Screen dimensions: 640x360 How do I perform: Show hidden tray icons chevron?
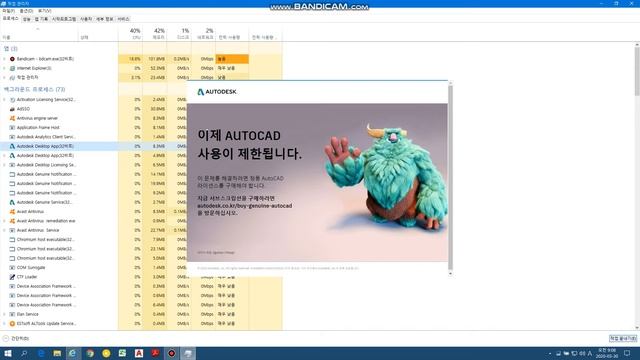pyautogui.click(x=550, y=353)
